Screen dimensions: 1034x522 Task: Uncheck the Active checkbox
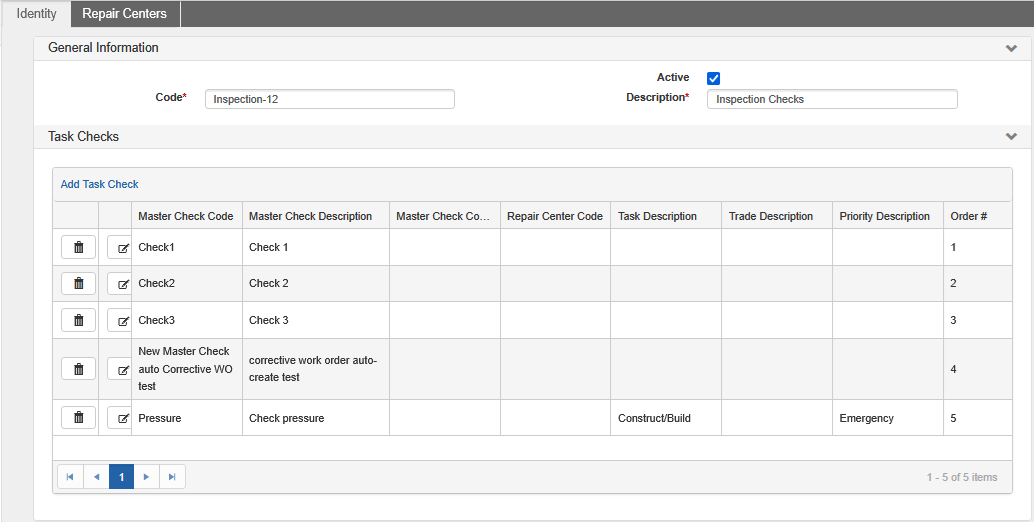pyautogui.click(x=713, y=78)
